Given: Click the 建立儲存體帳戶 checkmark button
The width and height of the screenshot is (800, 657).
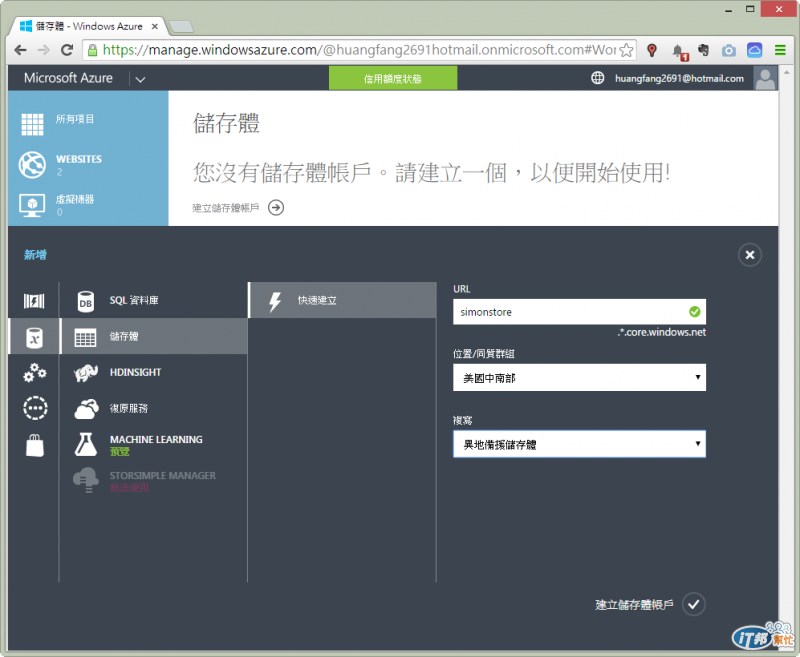Looking at the screenshot, I should (693, 604).
